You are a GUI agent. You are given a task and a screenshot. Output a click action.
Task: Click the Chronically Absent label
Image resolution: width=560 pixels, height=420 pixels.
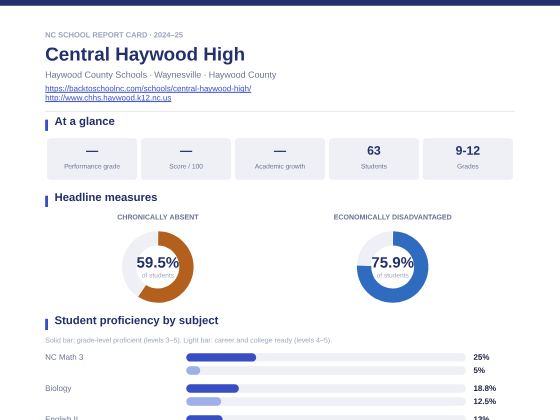click(158, 217)
